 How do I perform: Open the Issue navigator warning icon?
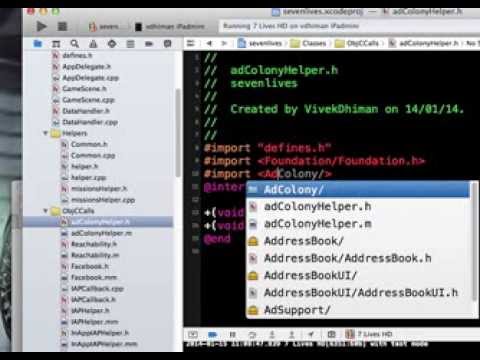pyautogui.click(x=93, y=43)
